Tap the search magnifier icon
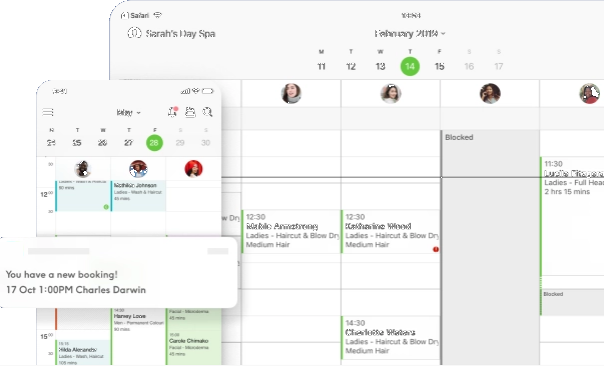 pos(208,112)
